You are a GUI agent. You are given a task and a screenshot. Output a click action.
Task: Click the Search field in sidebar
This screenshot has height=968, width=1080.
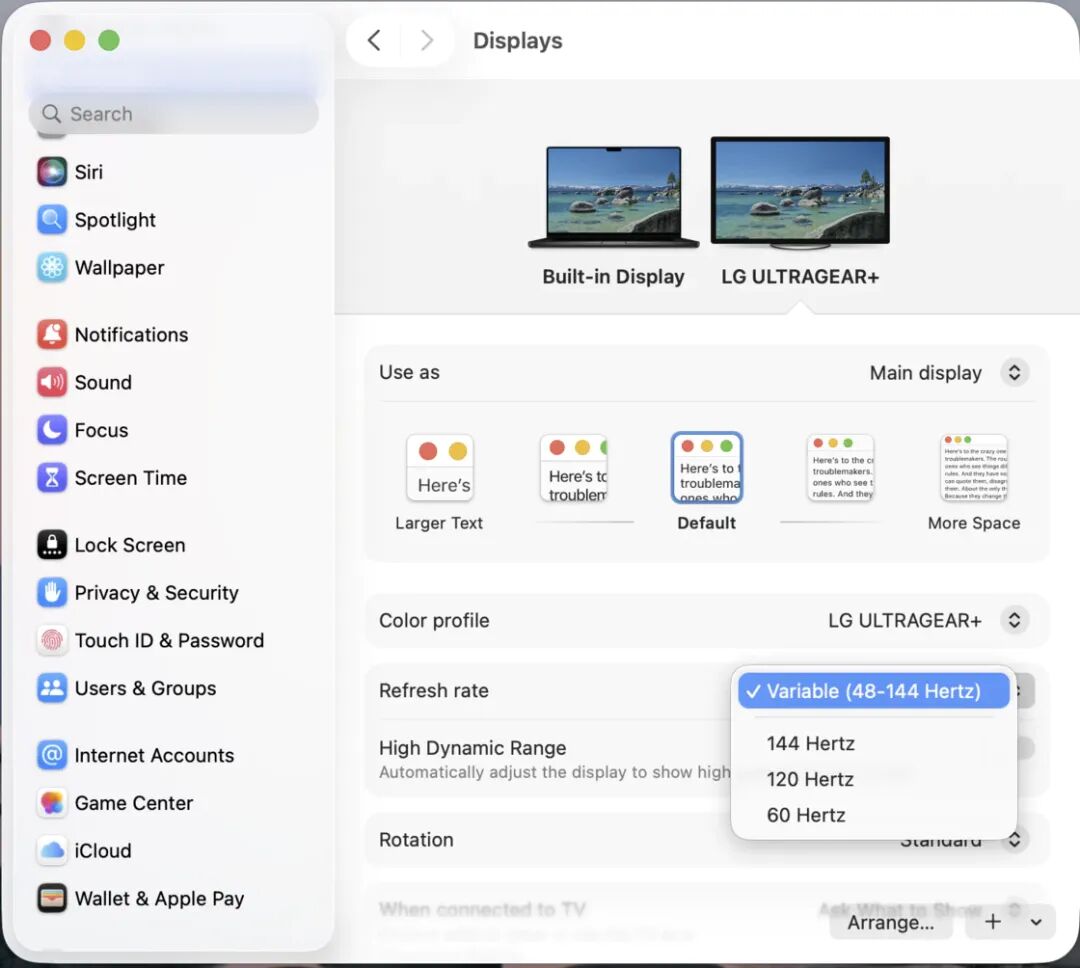[x=174, y=114]
